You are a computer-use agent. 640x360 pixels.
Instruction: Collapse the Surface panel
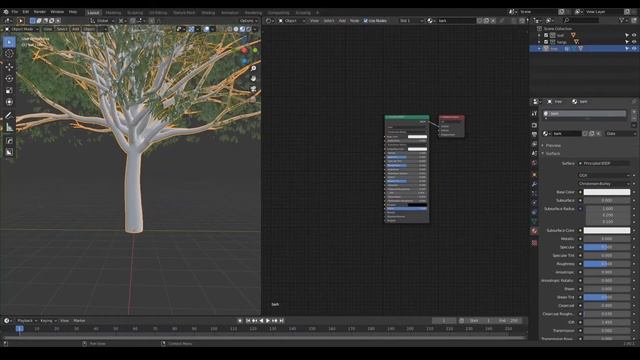click(x=552, y=153)
